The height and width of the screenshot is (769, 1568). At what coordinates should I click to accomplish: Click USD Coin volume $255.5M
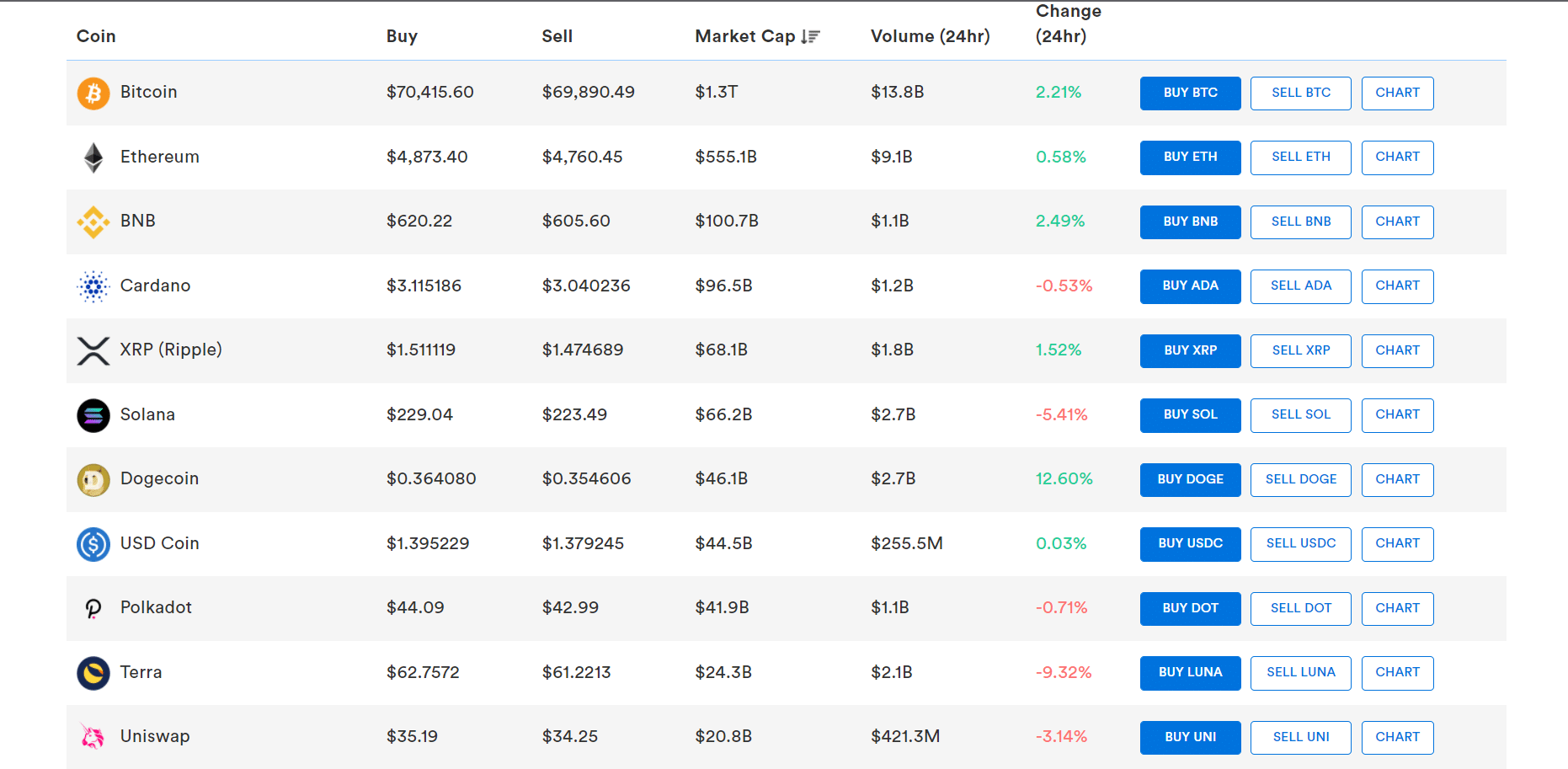click(x=907, y=543)
